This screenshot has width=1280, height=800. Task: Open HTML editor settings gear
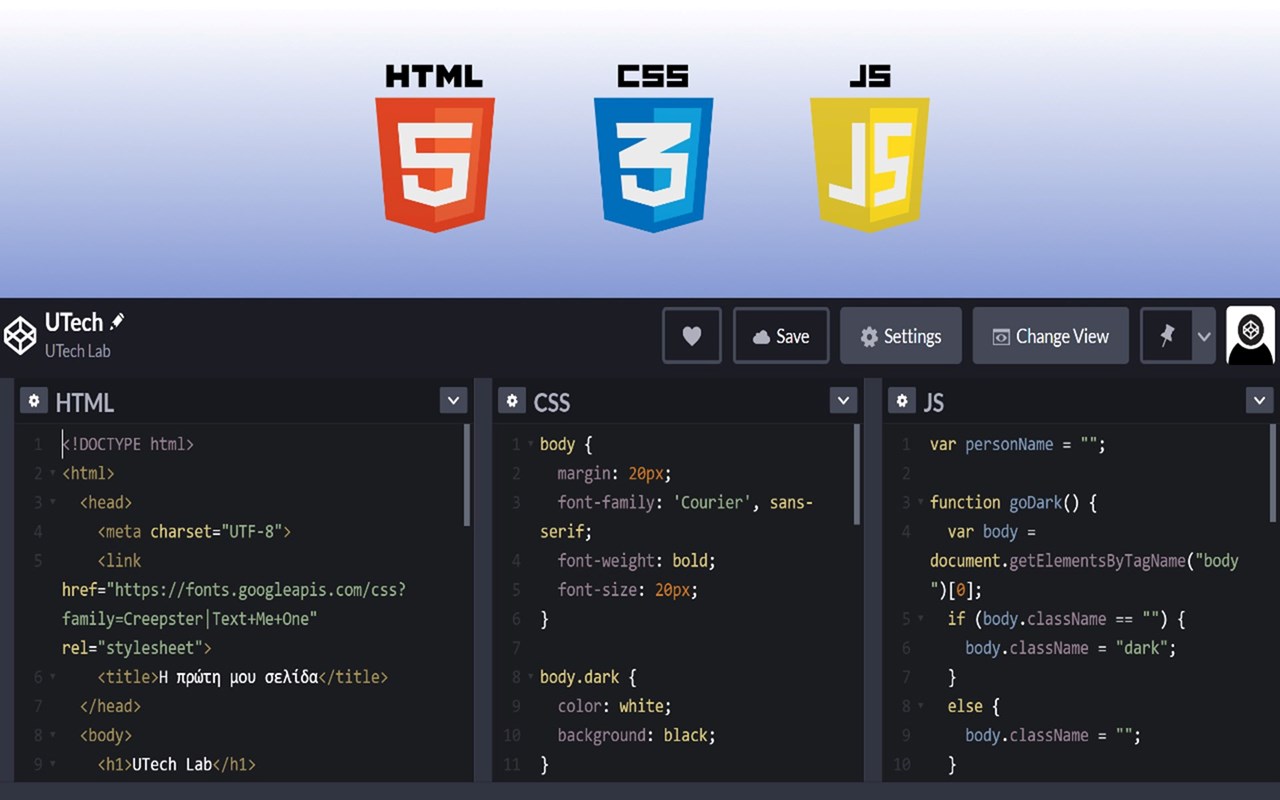pos(34,401)
